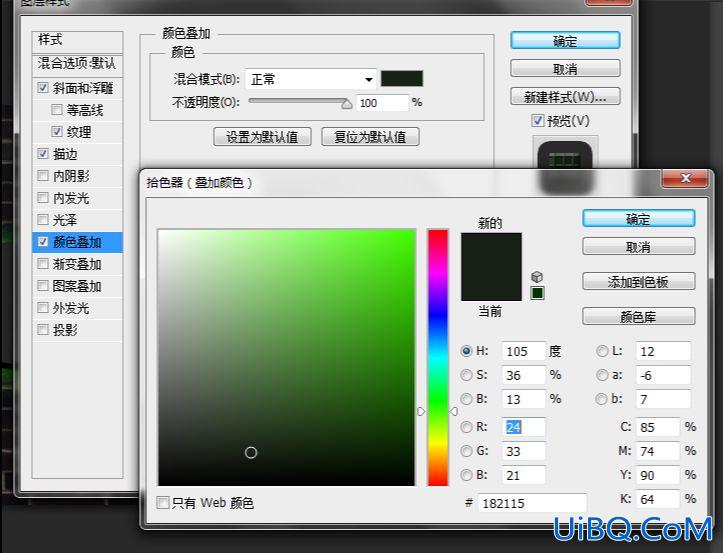Click the opacity value field showing 100

[x=382, y=102]
